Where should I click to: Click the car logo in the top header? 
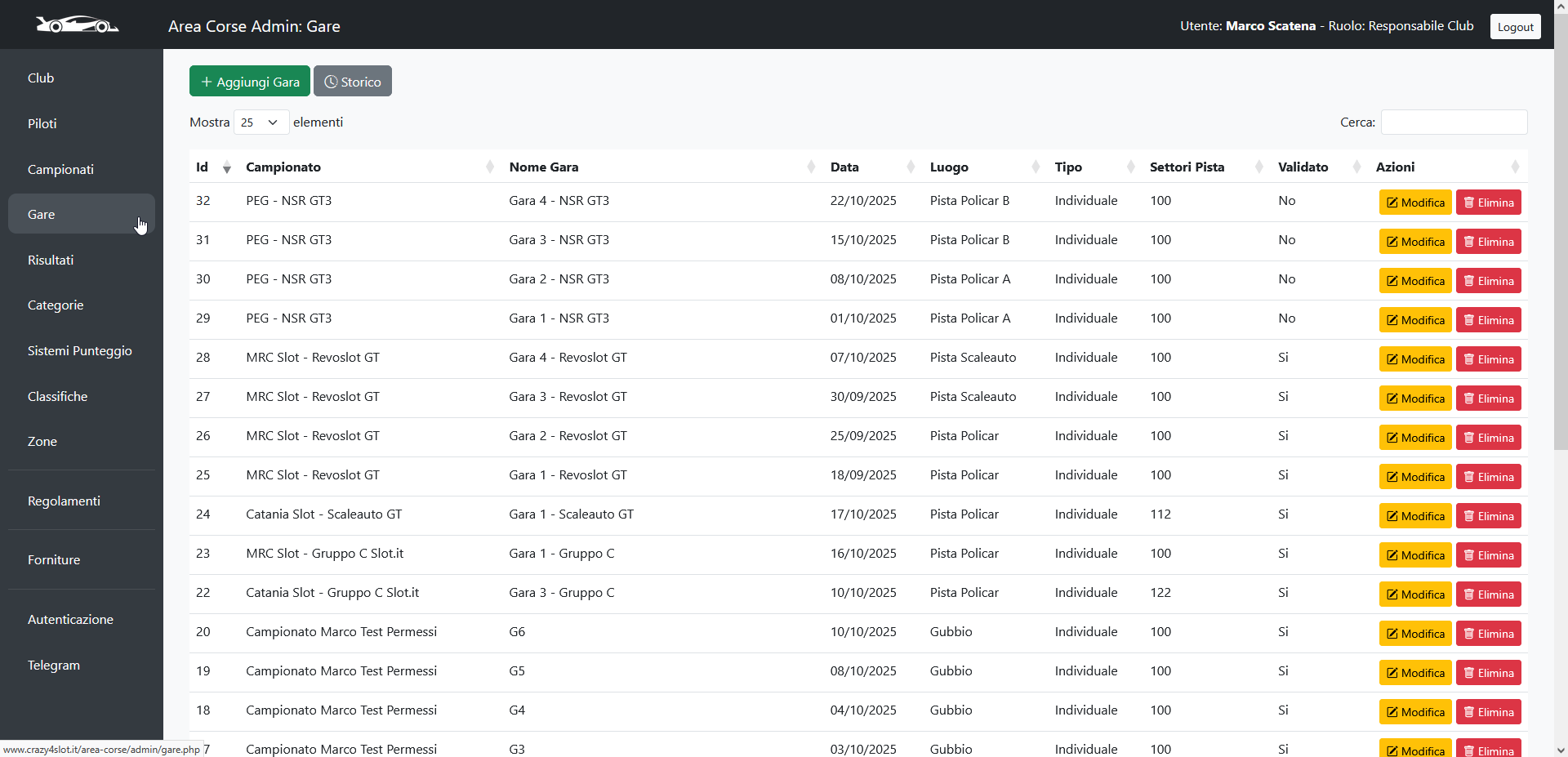tap(78, 24)
